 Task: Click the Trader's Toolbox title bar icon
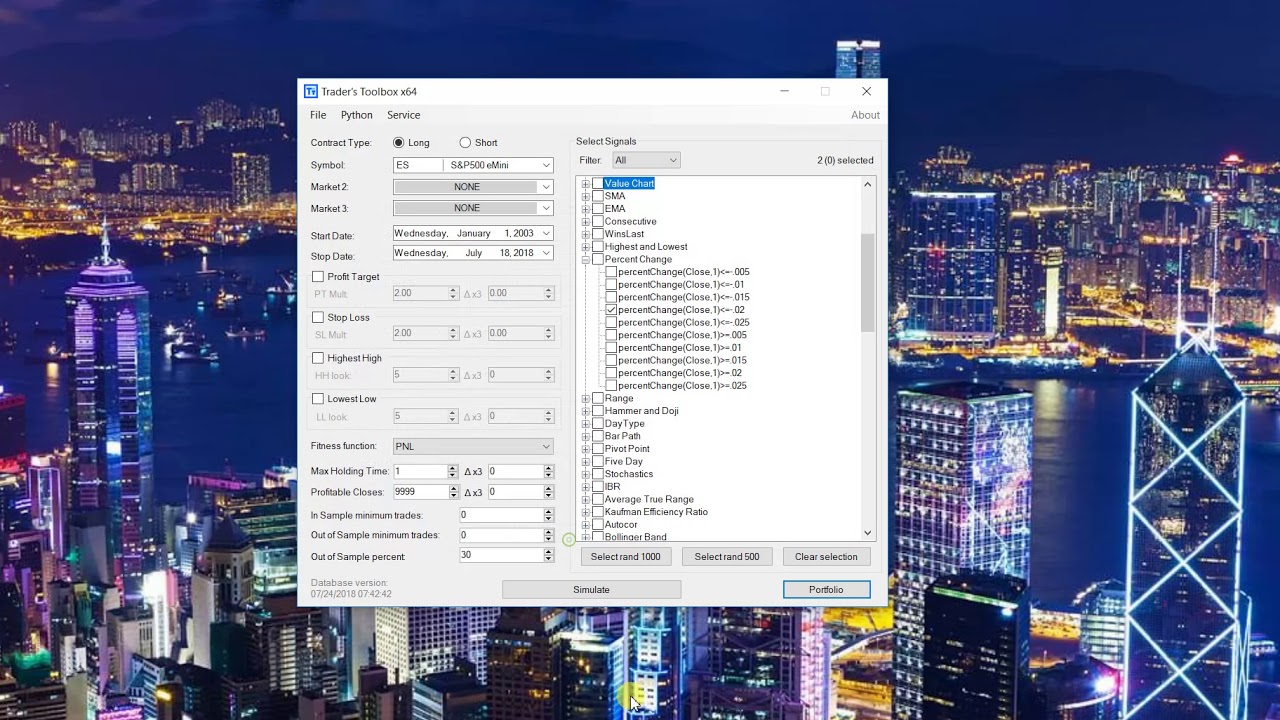click(x=311, y=91)
